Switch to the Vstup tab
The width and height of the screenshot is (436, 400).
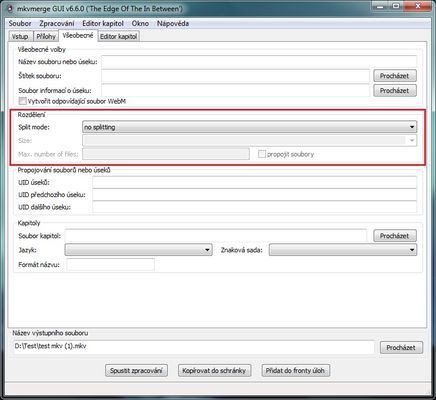pos(20,36)
